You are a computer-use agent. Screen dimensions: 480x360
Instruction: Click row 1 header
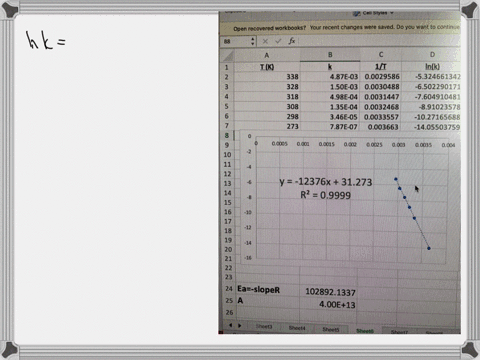(x=227, y=67)
